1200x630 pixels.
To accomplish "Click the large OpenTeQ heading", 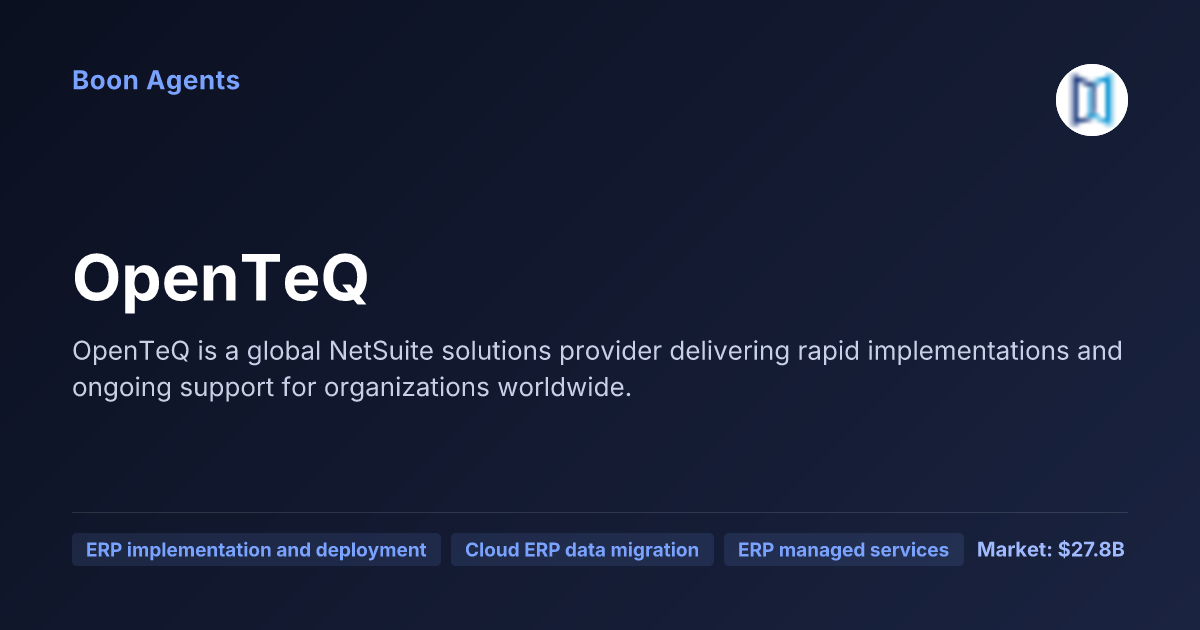I will pos(221,280).
